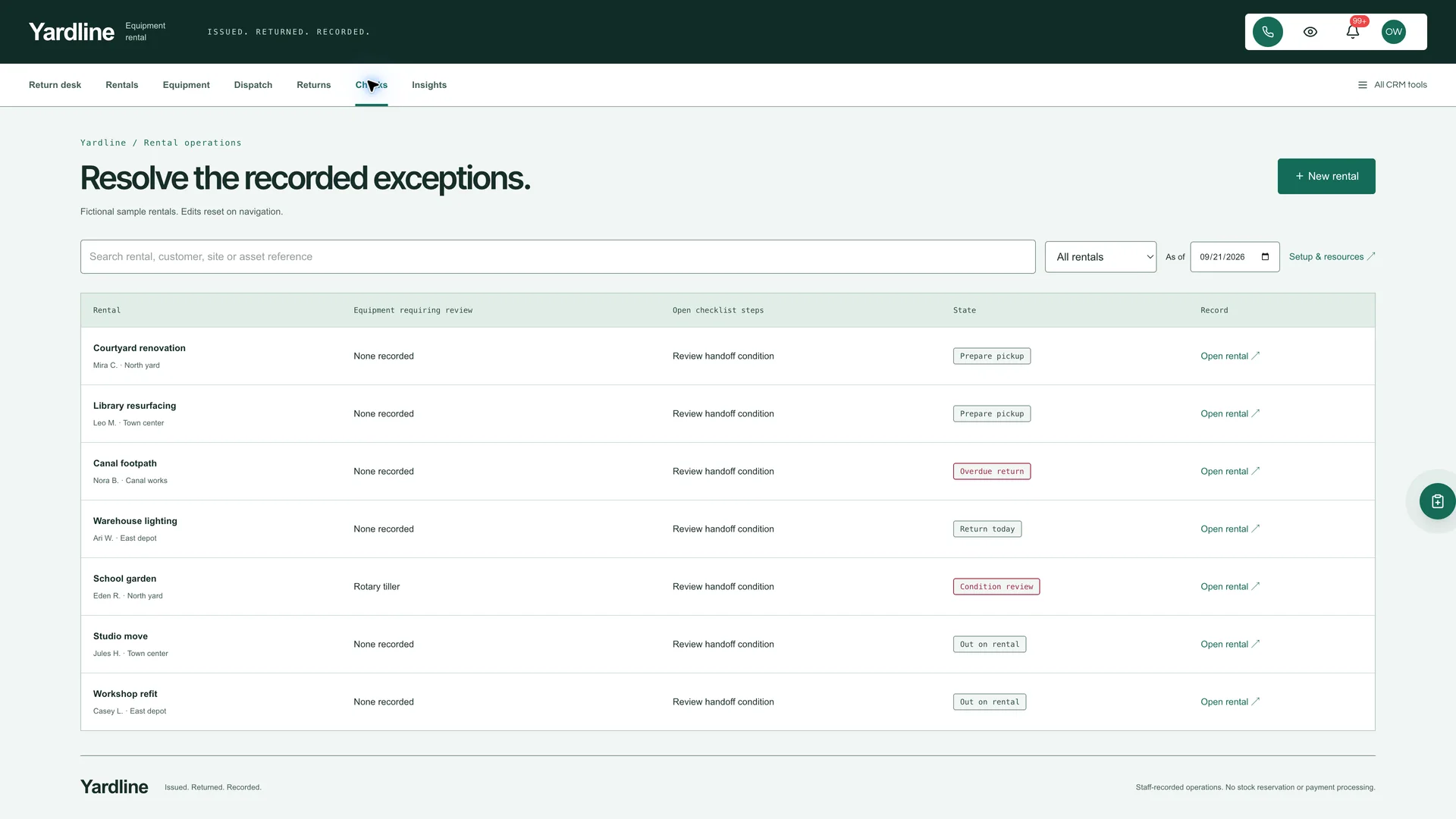Image resolution: width=1456 pixels, height=819 pixels.
Task: View the Insights tab
Action: 428,85
